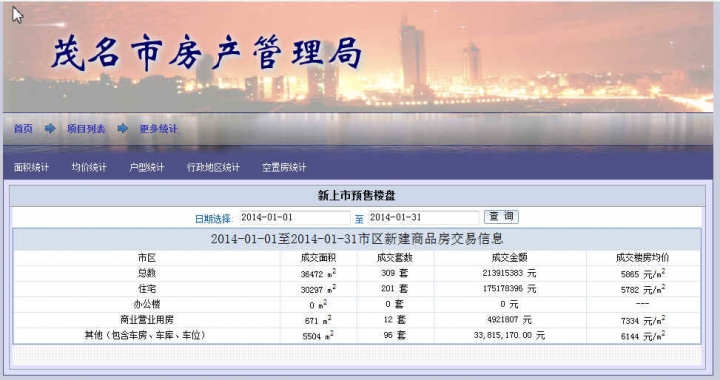Click the 茂名市房产管理局 banner title
Image resolution: width=720 pixels, height=380 pixels.
(x=206, y=53)
